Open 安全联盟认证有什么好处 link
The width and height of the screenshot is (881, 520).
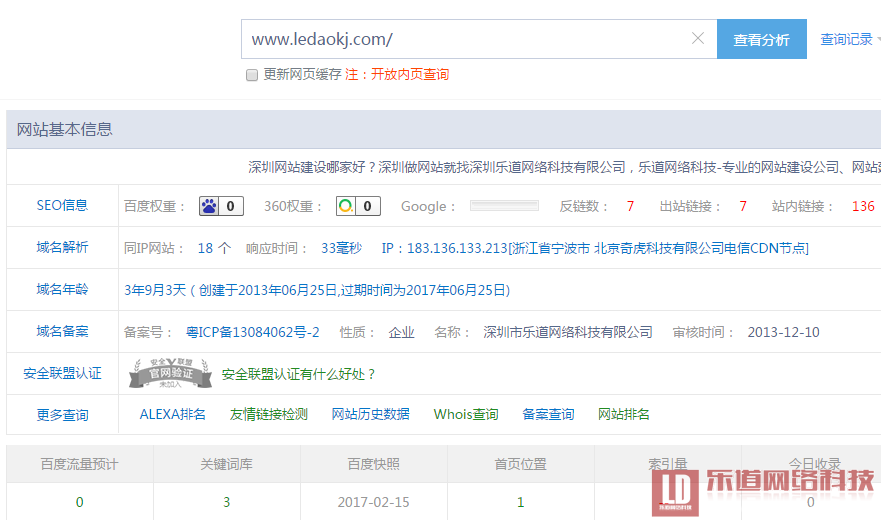298,374
